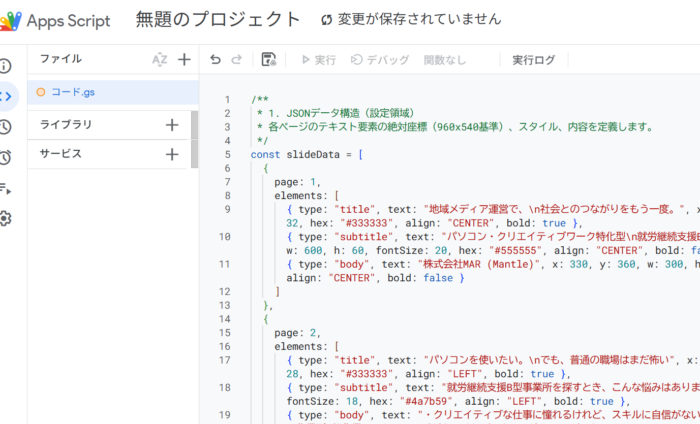Screen dimensions: 700x424
Task: Add a service with サービス plus
Action: pos(172,155)
